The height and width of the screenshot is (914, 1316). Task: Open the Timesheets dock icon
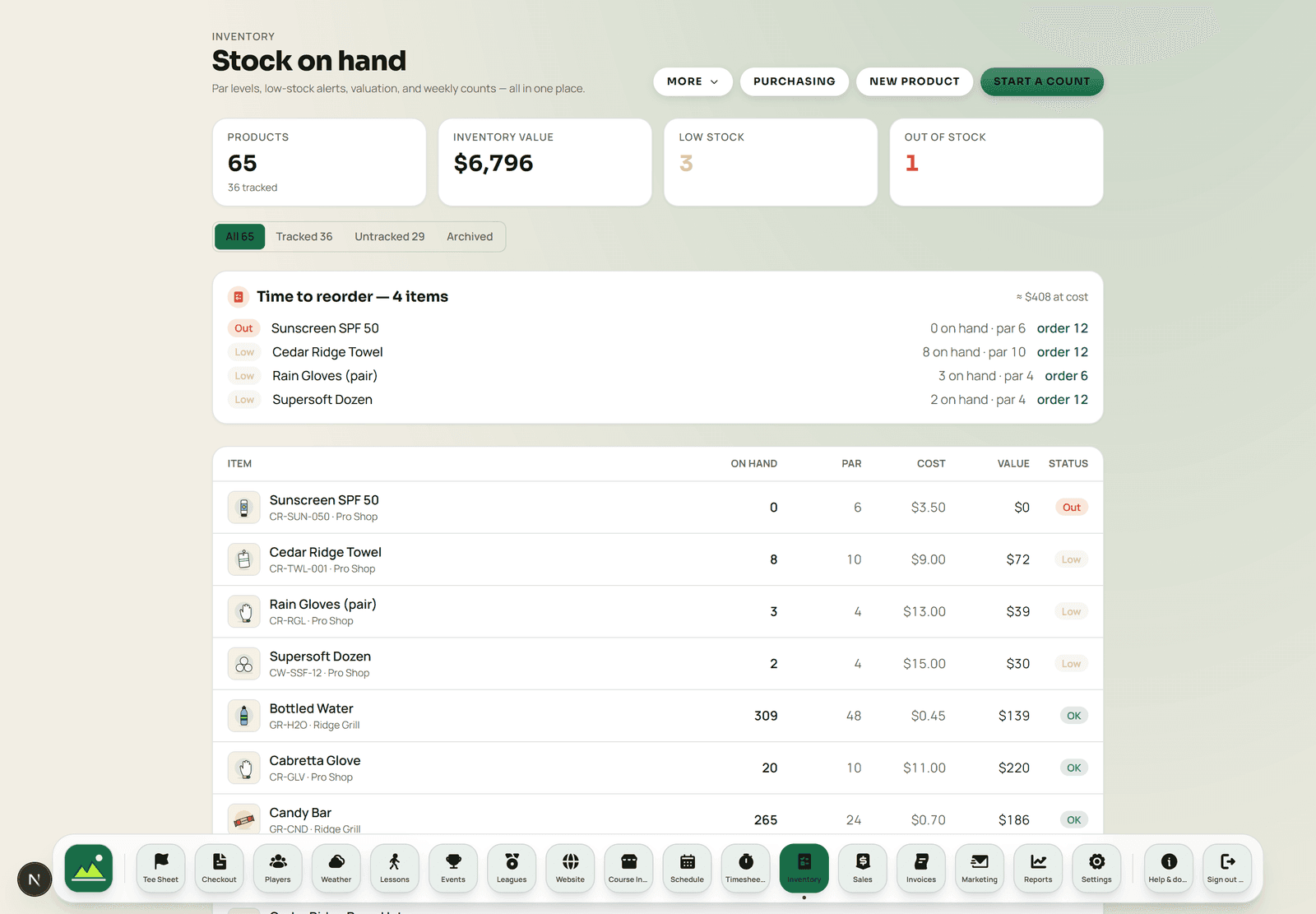745,868
